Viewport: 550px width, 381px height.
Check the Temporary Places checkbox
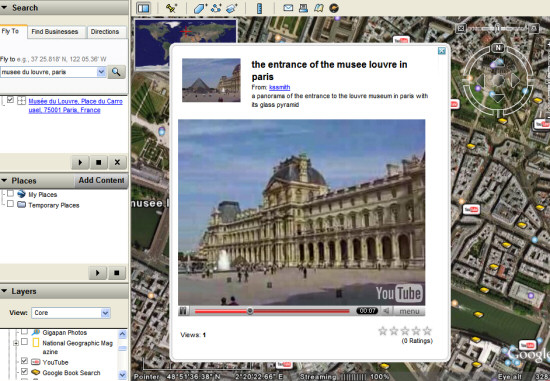pyautogui.click(x=11, y=204)
